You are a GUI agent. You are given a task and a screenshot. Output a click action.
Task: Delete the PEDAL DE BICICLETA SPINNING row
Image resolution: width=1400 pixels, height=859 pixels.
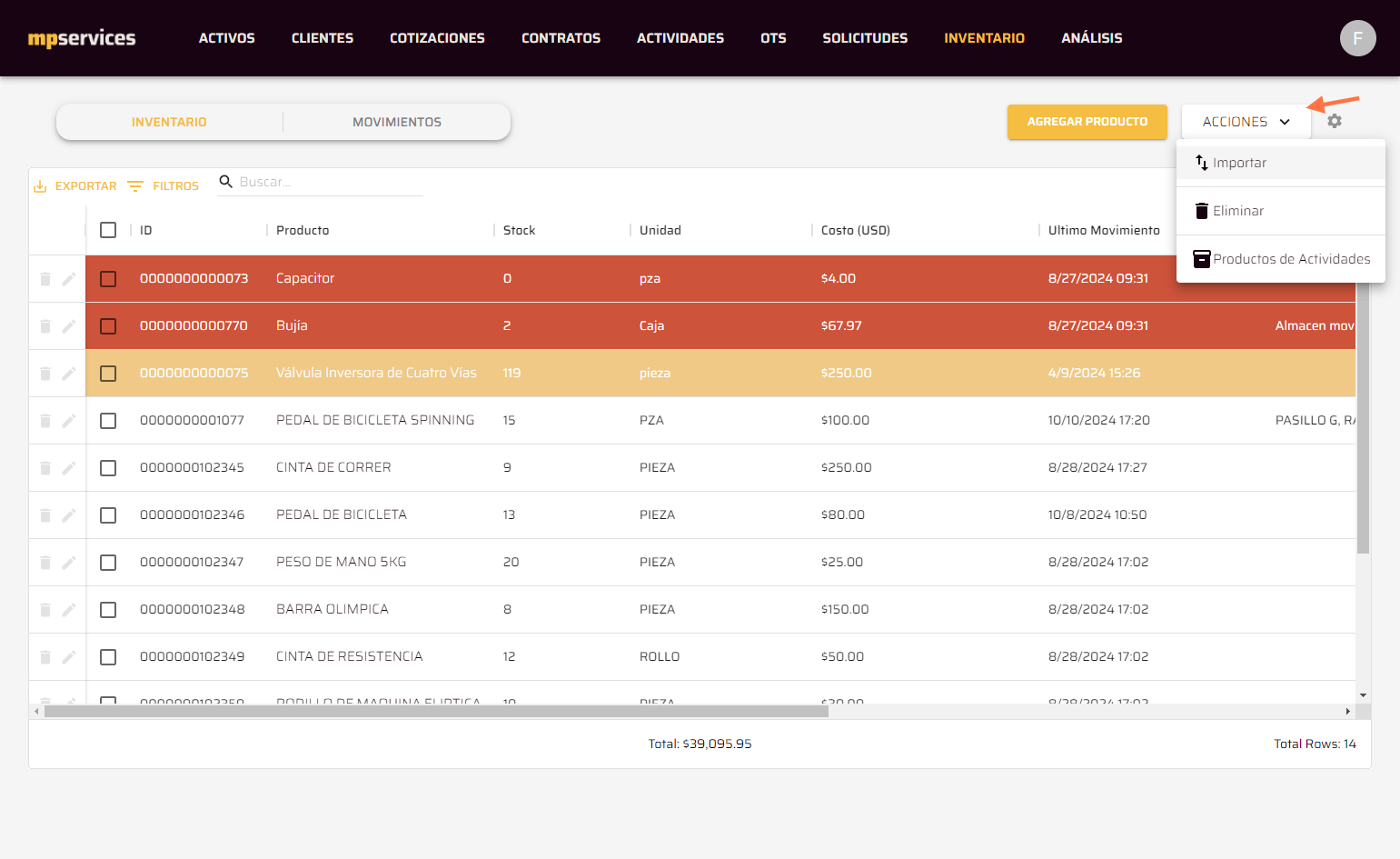45,421
